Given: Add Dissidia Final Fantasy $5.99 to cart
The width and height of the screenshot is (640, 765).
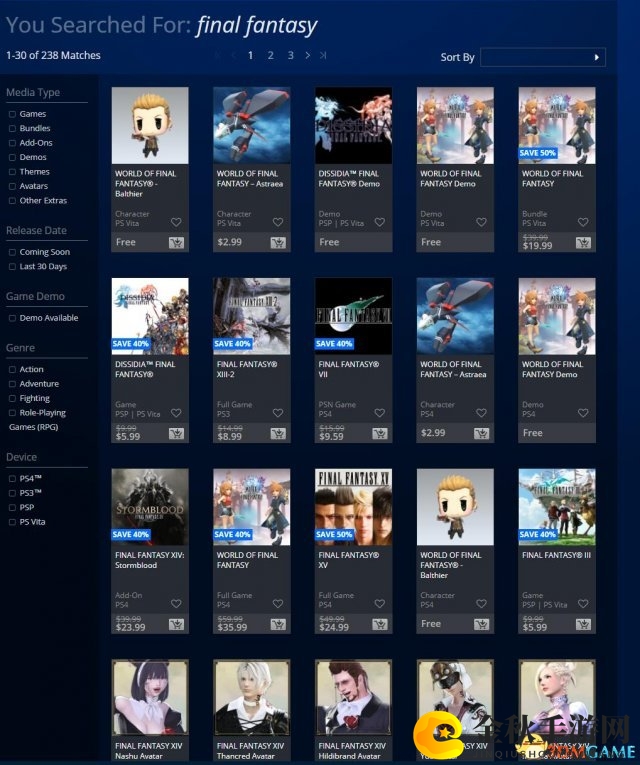Looking at the screenshot, I should tap(176, 433).
